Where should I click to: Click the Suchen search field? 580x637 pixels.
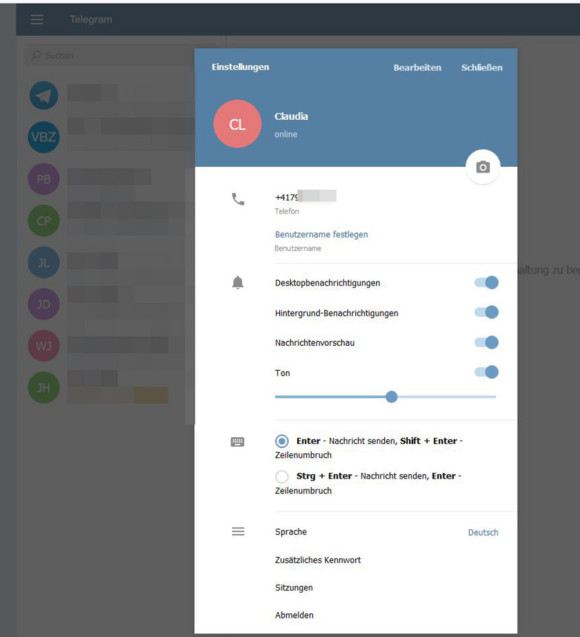click(x=124, y=55)
